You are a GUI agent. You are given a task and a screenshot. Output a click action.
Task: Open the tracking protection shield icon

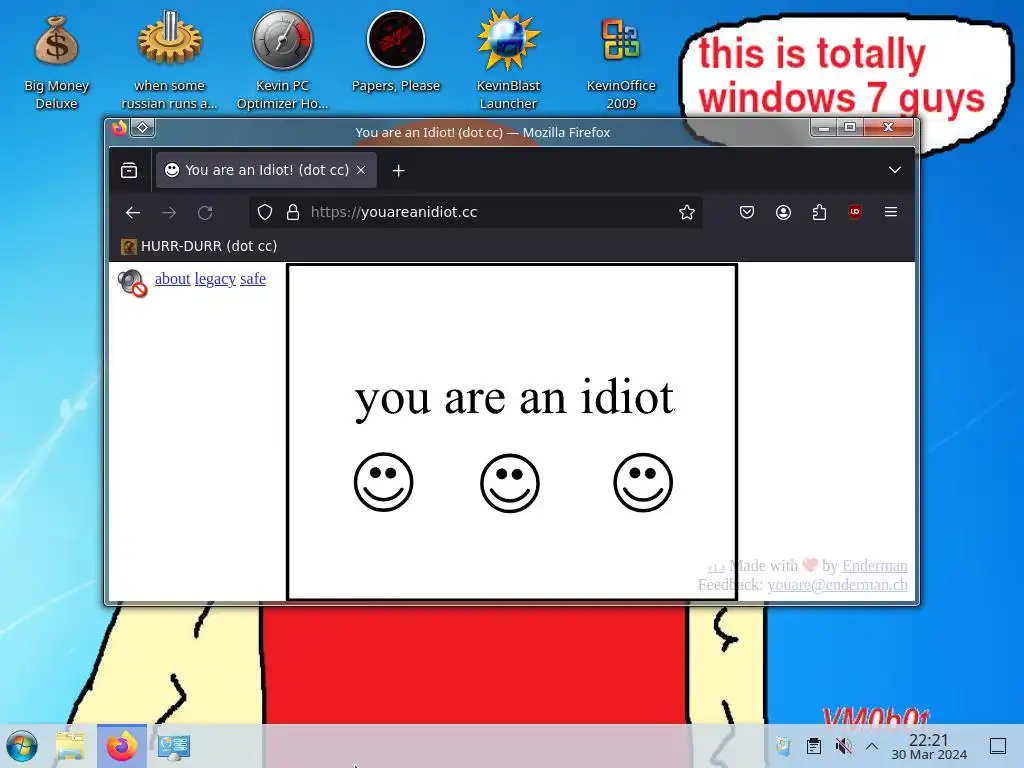(264, 212)
